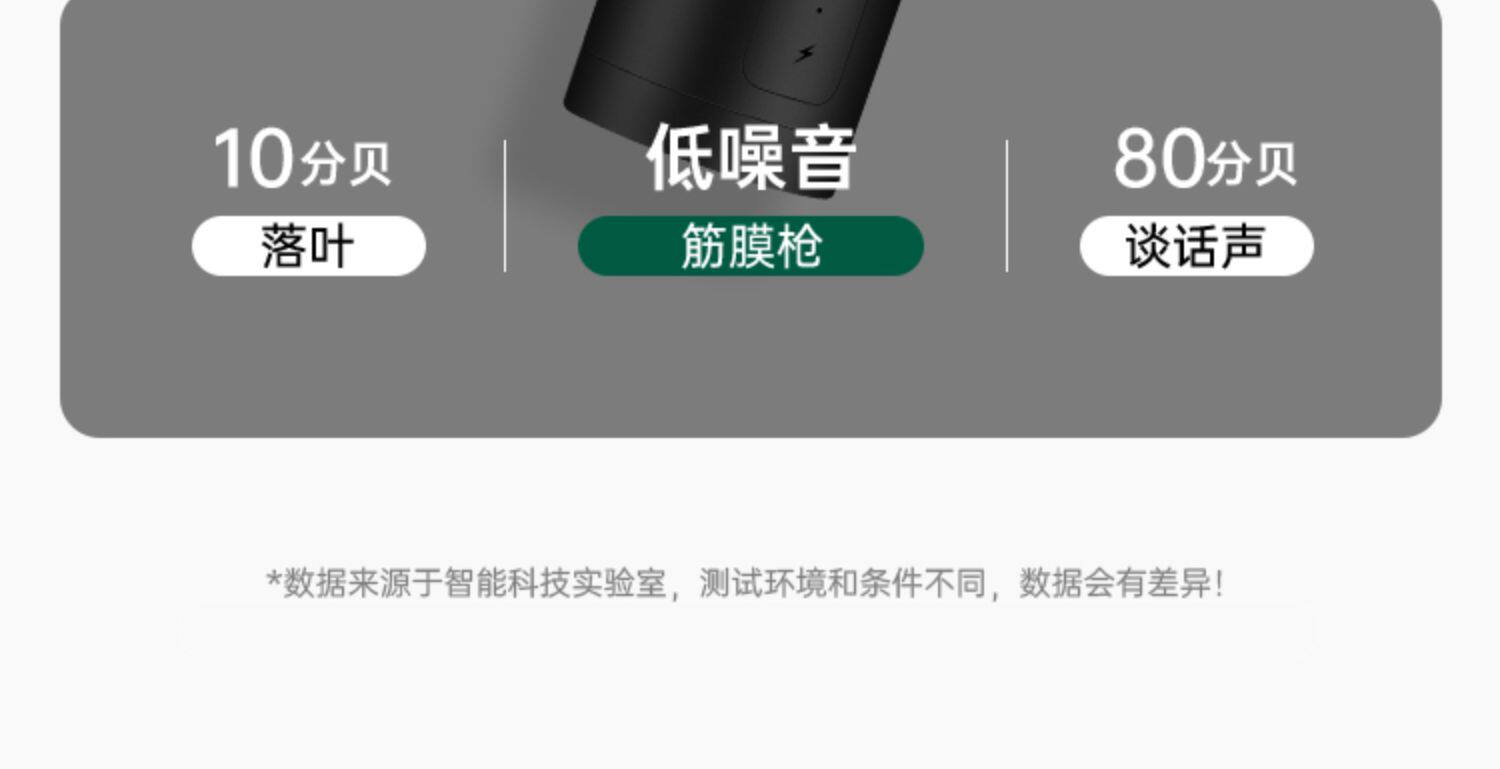Click the vertical divider left of 低噪音

[505, 206]
